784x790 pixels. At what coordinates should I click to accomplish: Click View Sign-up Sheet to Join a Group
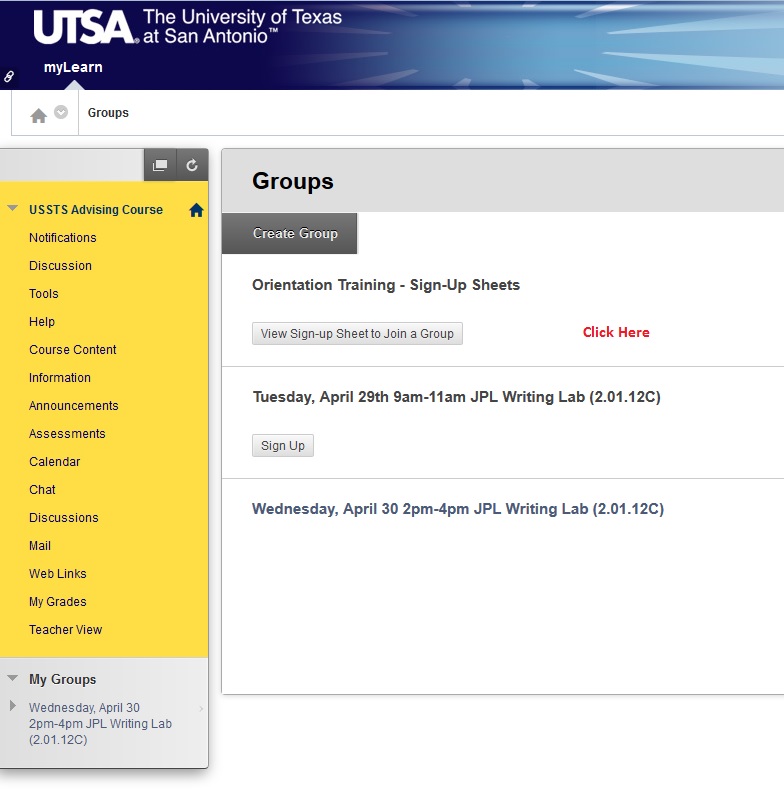click(357, 334)
